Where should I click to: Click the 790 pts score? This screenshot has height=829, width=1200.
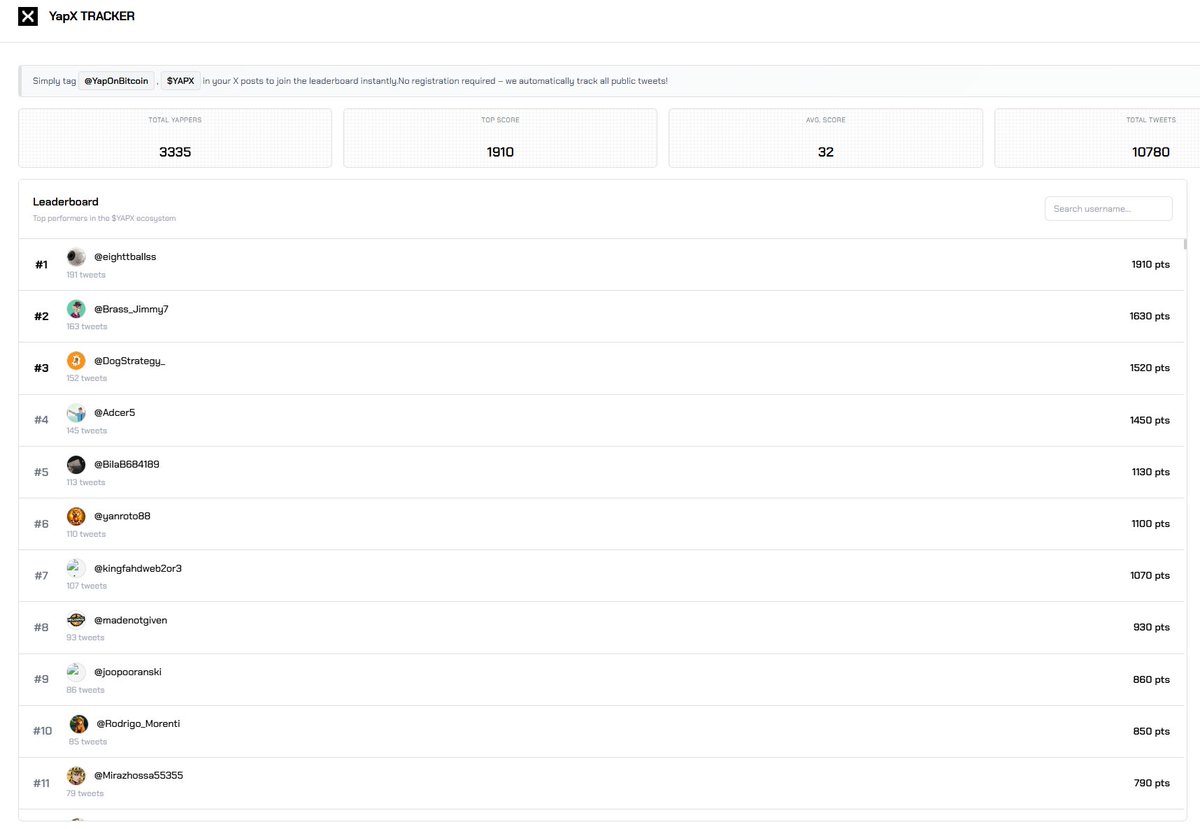(x=1152, y=783)
